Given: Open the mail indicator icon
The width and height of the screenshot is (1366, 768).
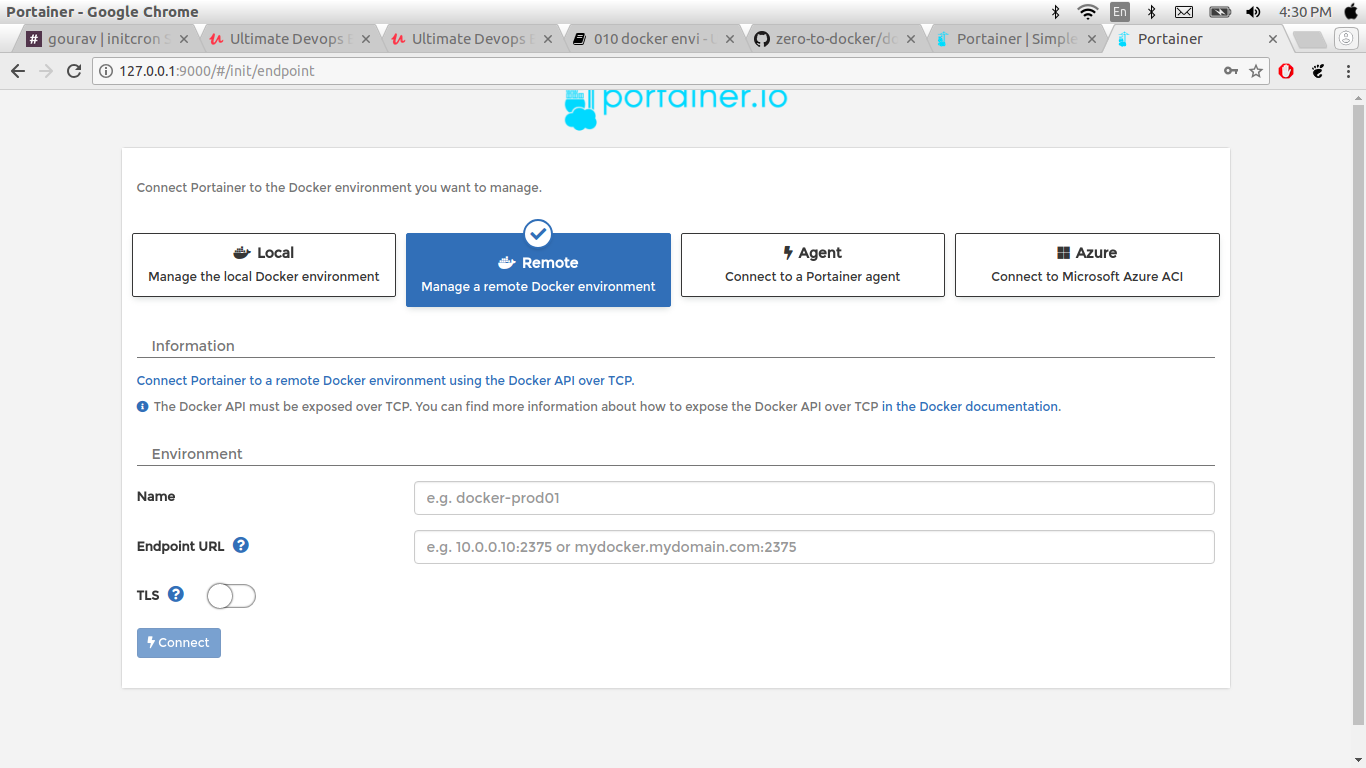Looking at the screenshot, I should point(1184,12).
